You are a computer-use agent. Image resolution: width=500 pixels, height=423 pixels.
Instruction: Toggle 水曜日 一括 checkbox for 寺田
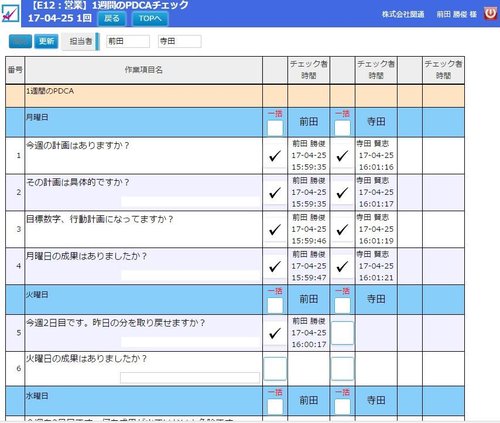(342, 407)
